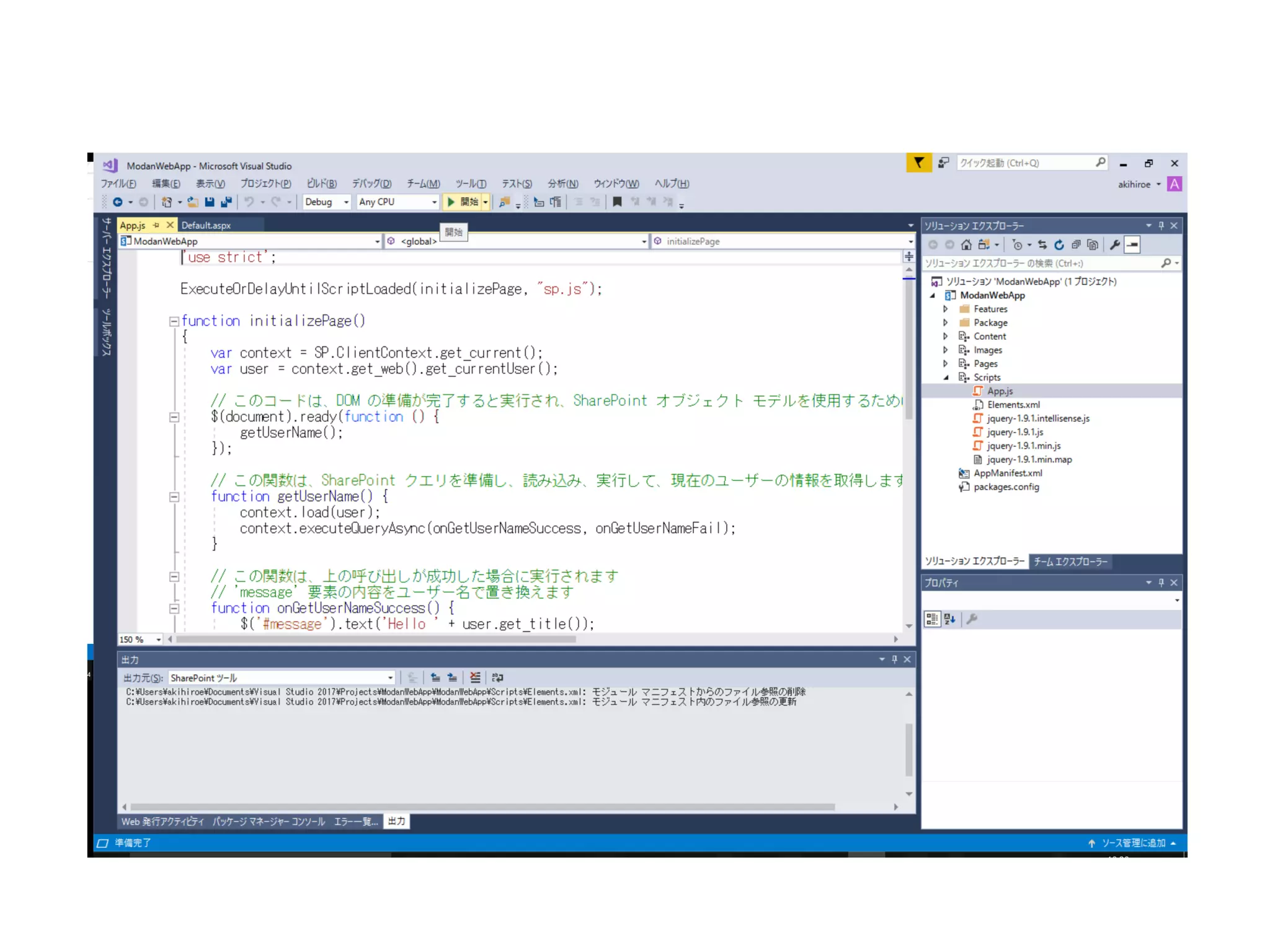Click the green Start debugging play button
Viewport: 1270px width, 952px height.
coord(451,202)
